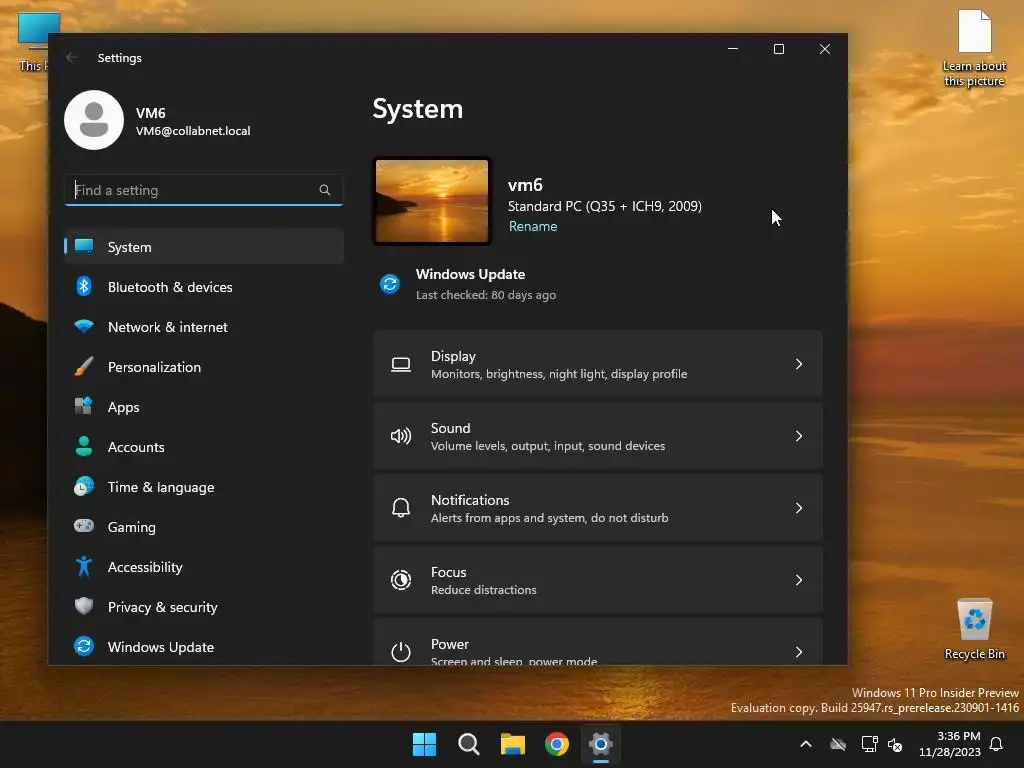The height and width of the screenshot is (768, 1024).
Task: Click the Sound speaker icon
Action: 401,436
